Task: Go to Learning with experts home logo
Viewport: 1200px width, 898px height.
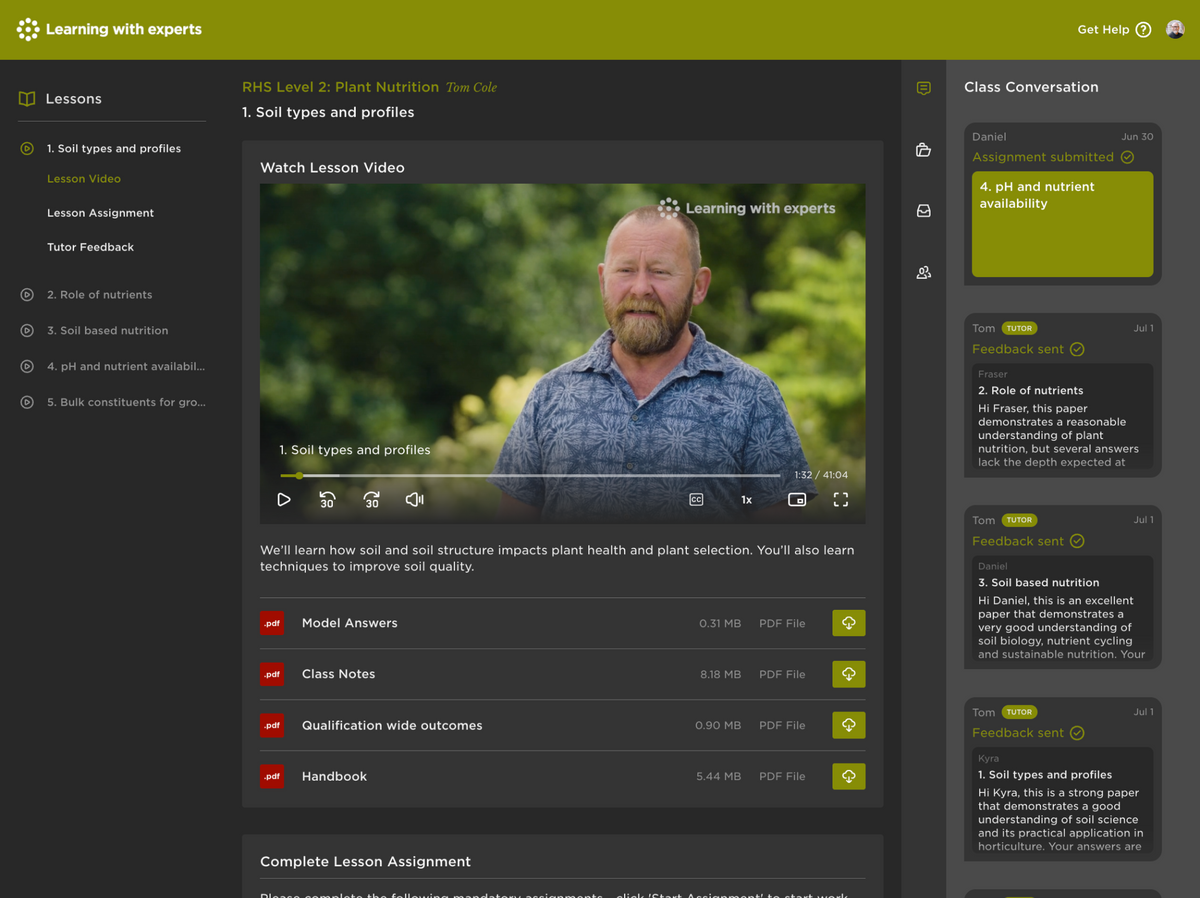Action: tap(110, 29)
